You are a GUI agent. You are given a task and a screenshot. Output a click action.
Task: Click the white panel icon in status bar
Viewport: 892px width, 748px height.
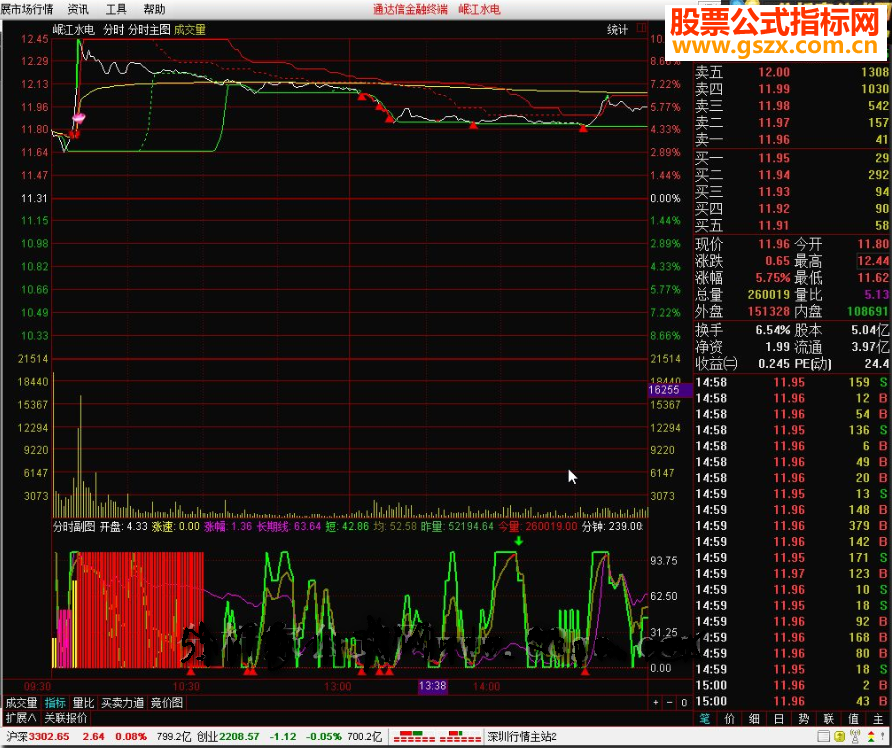point(824,737)
